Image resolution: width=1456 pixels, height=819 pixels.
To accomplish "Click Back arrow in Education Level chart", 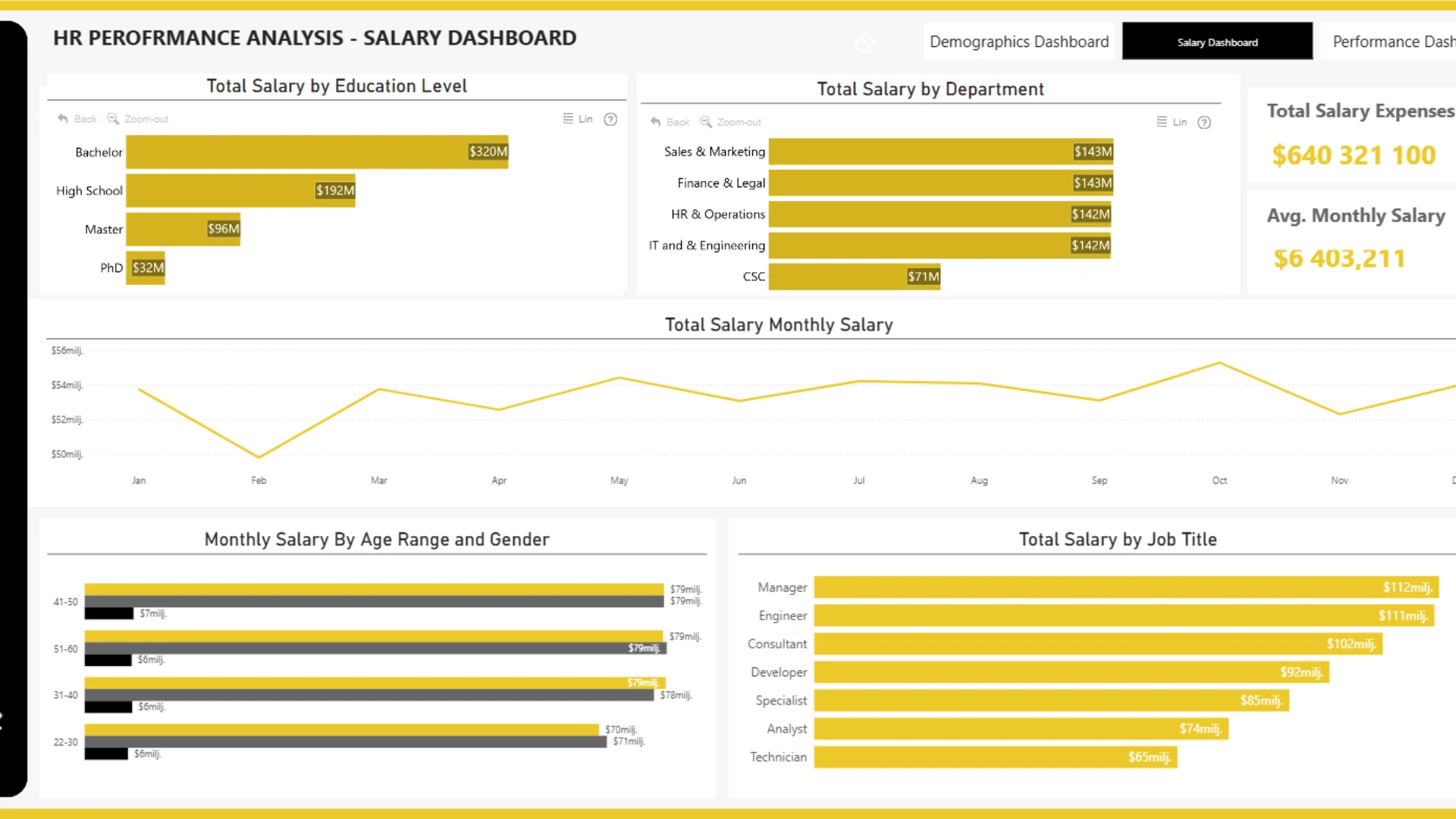I will click(63, 119).
